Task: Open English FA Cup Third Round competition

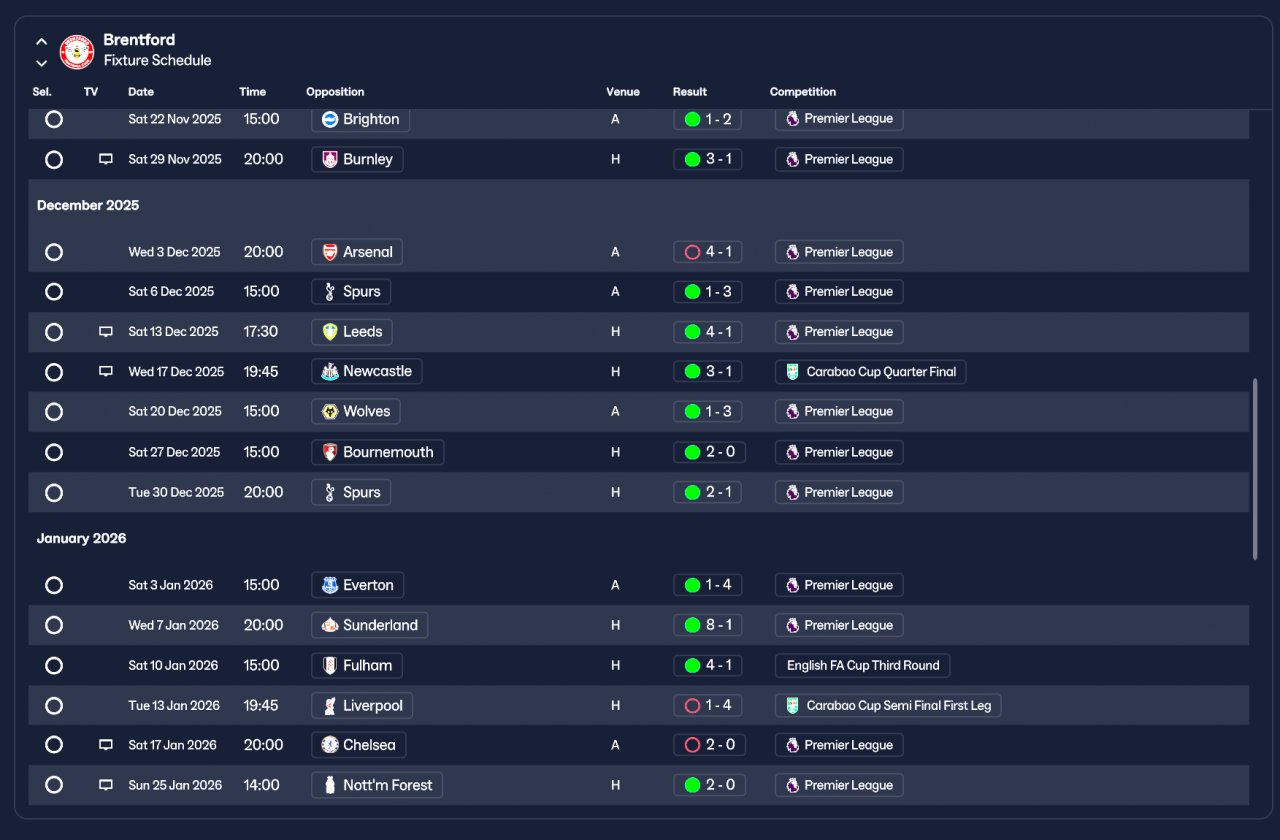Action: coord(863,665)
